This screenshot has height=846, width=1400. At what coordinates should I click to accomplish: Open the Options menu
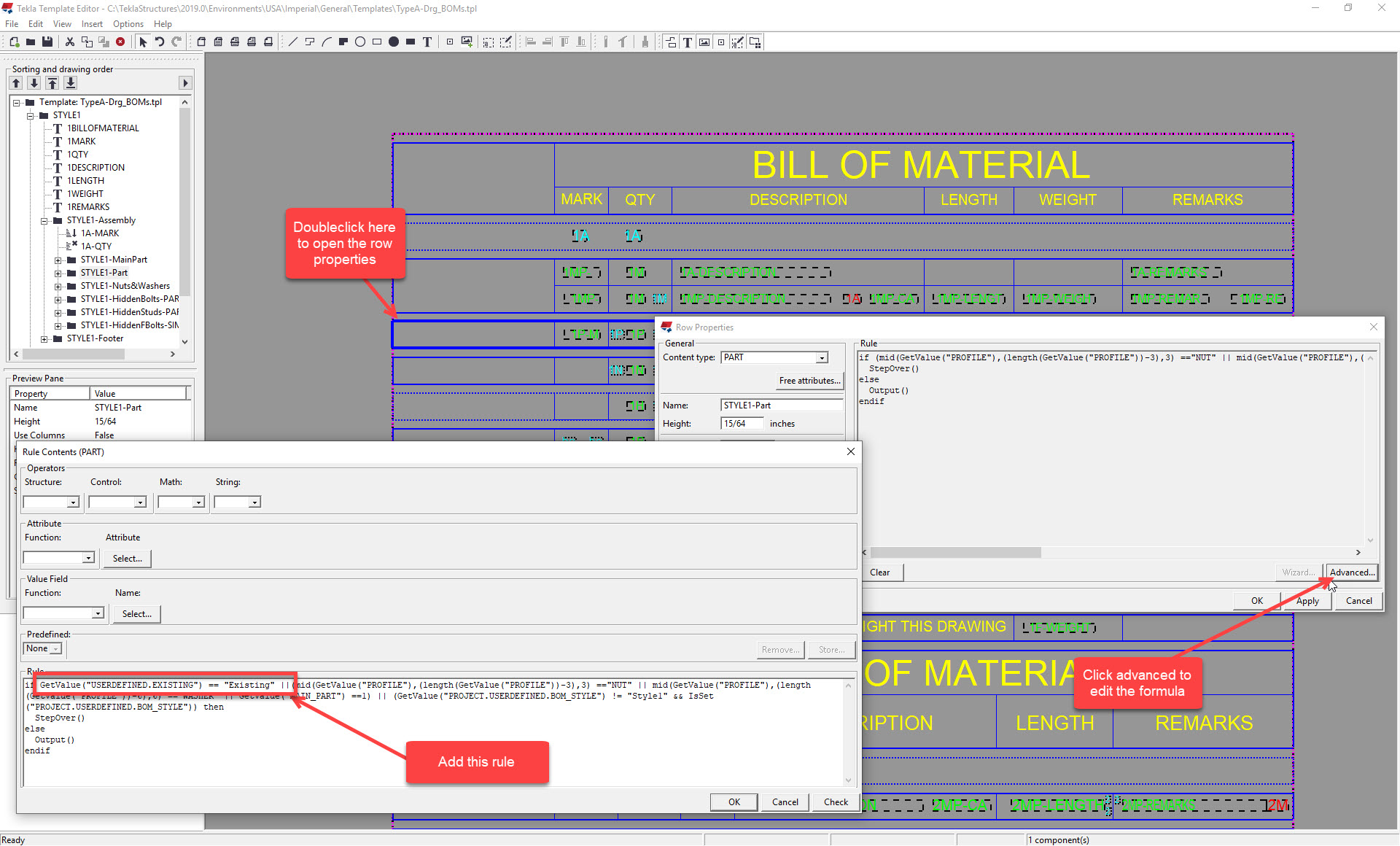pos(128,23)
